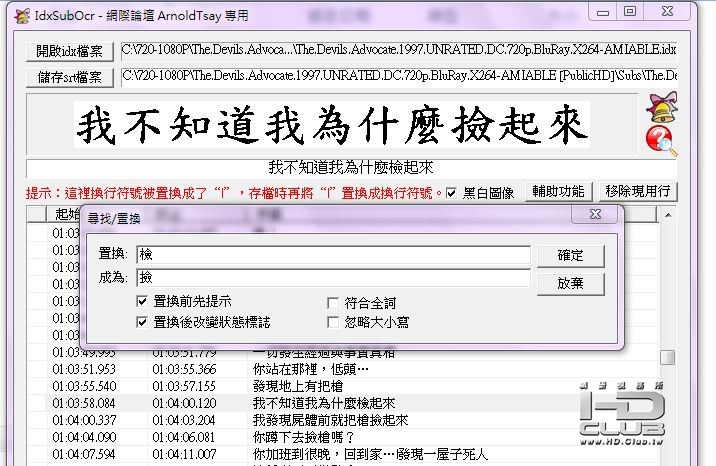Screen dimensions: 716x466
Task: Click end time 01:04:03.204
Action: coord(184,420)
